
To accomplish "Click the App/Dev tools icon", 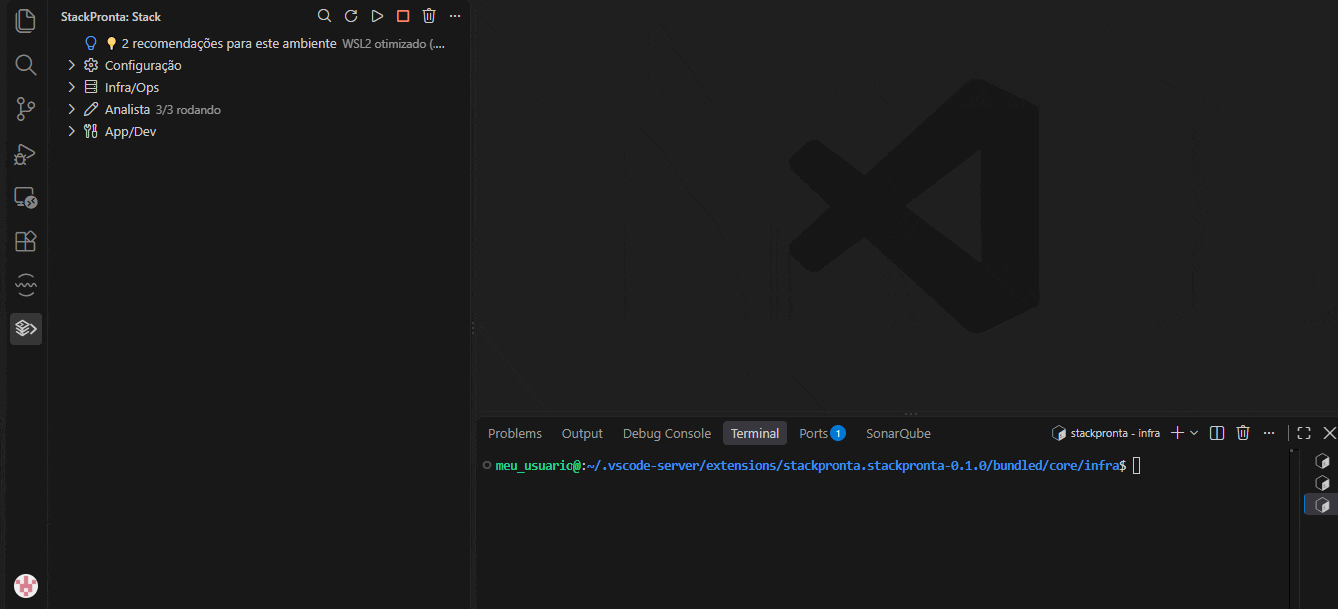I will (91, 131).
